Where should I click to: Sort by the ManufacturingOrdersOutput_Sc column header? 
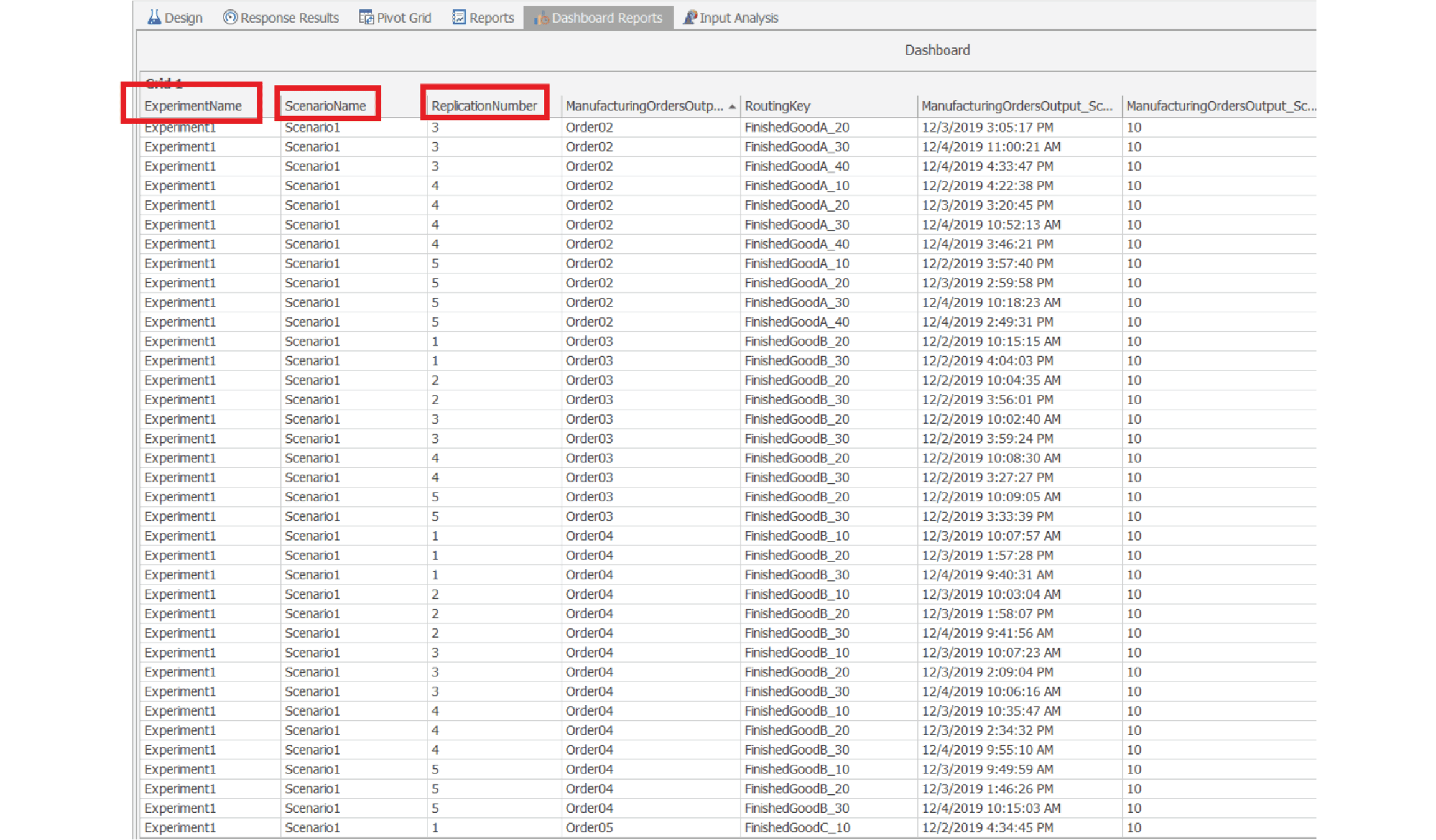[x=1016, y=106]
